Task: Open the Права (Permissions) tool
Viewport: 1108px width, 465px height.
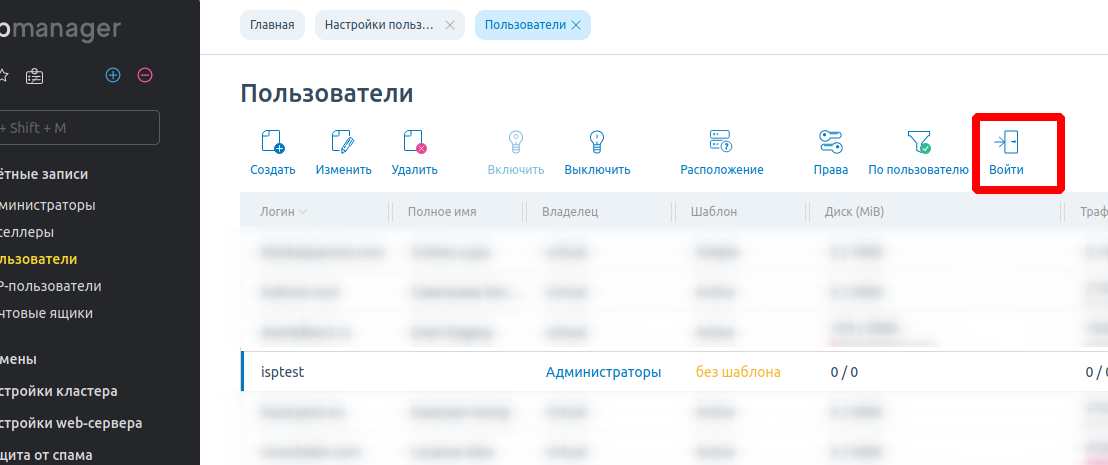Action: point(830,142)
